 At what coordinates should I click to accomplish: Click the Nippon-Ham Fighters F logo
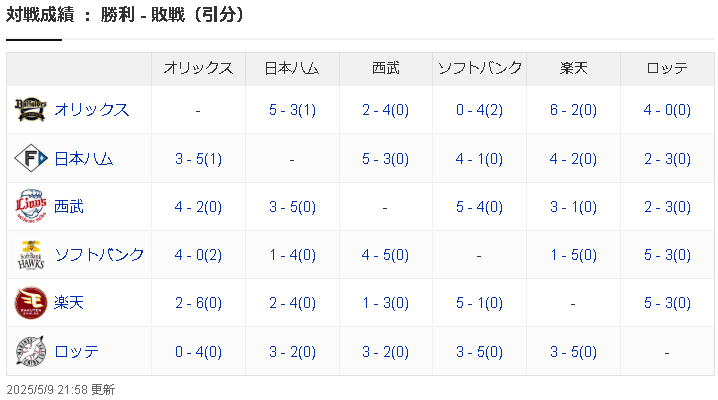coord(30,158)
